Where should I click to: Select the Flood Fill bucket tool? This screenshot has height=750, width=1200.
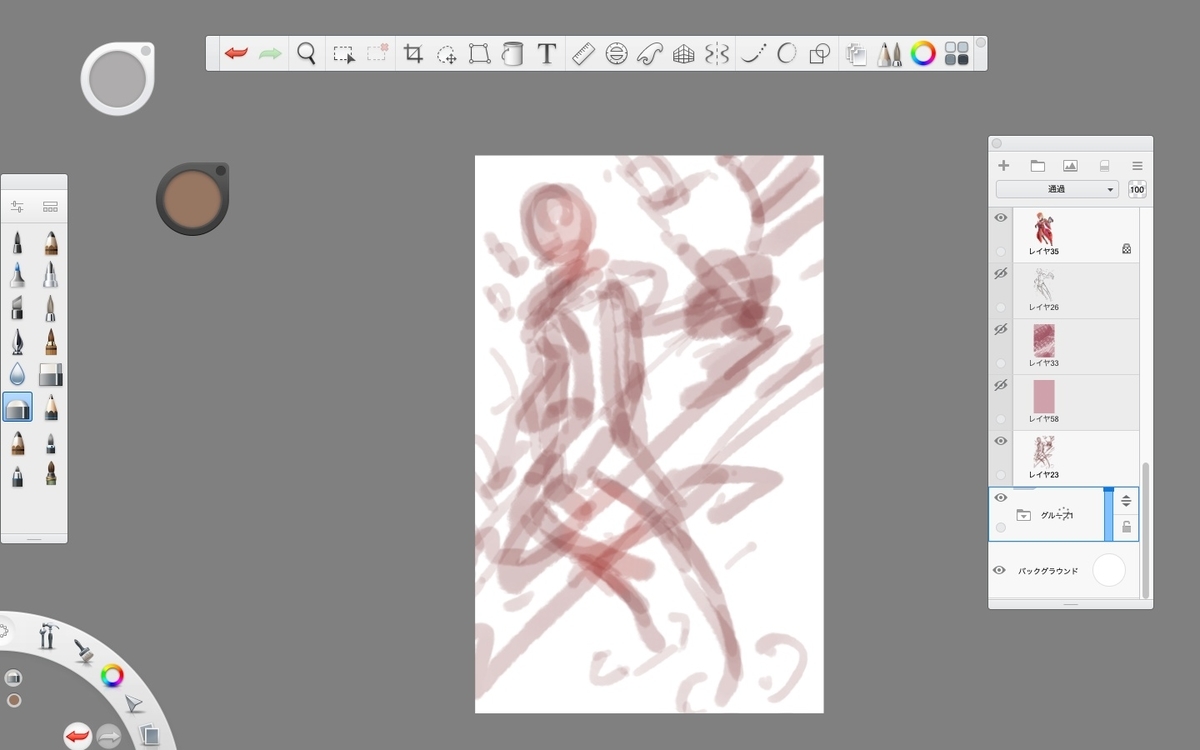512,54
